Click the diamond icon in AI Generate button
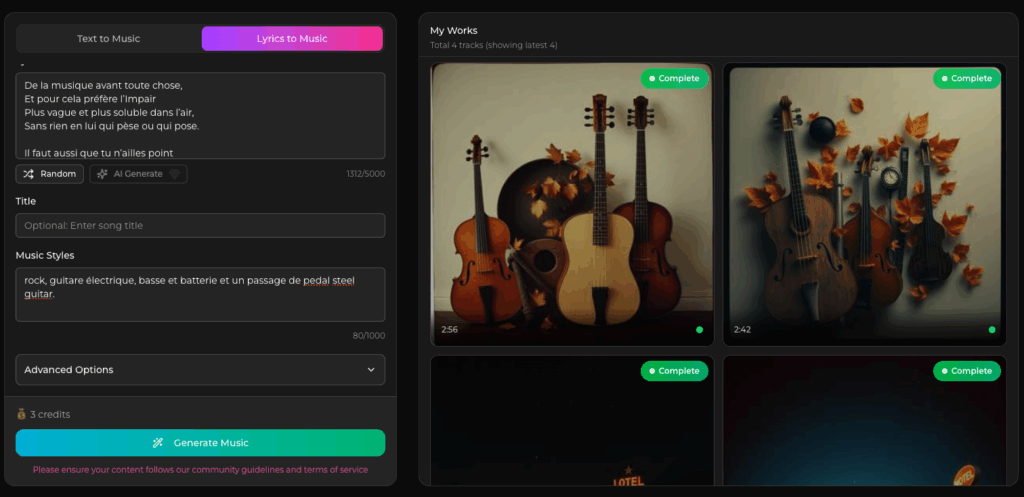The image size is (1024, 497). pos(175,174)
